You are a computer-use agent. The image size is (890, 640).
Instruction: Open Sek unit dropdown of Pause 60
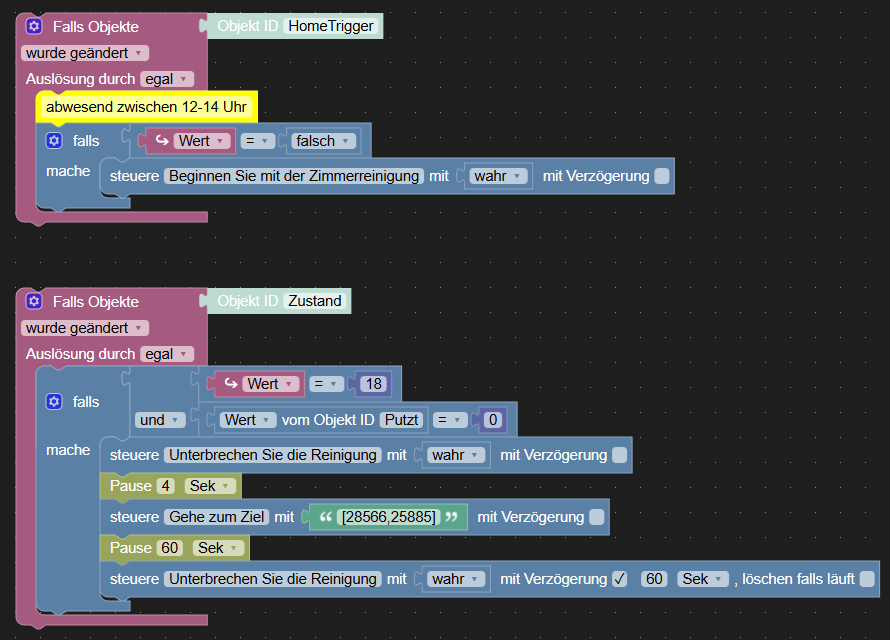[218, 548]
